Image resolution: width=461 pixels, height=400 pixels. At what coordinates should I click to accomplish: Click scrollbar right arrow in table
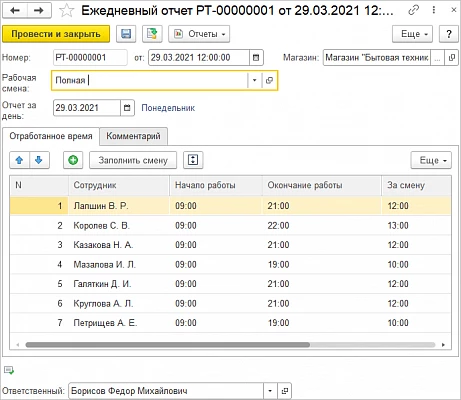(443, 345)
